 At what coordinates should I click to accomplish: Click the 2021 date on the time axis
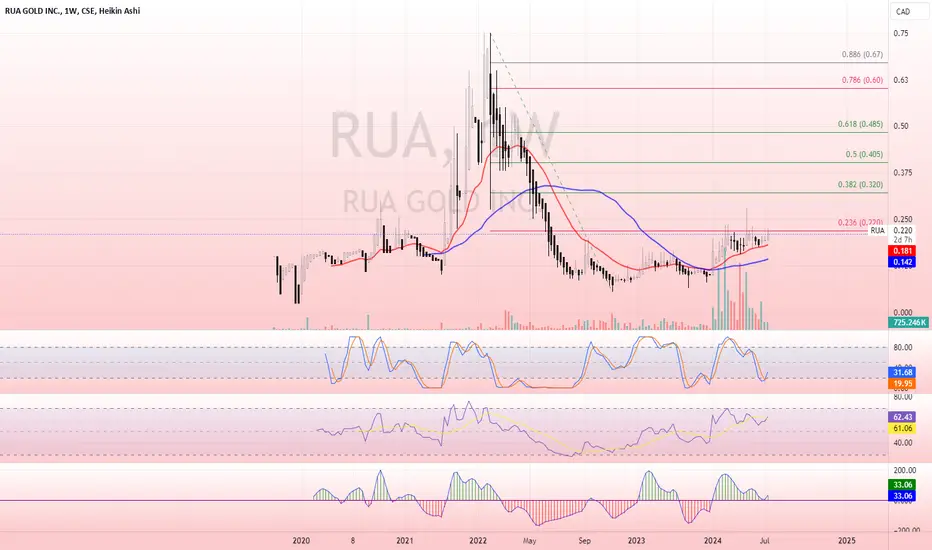click(404, 540)
